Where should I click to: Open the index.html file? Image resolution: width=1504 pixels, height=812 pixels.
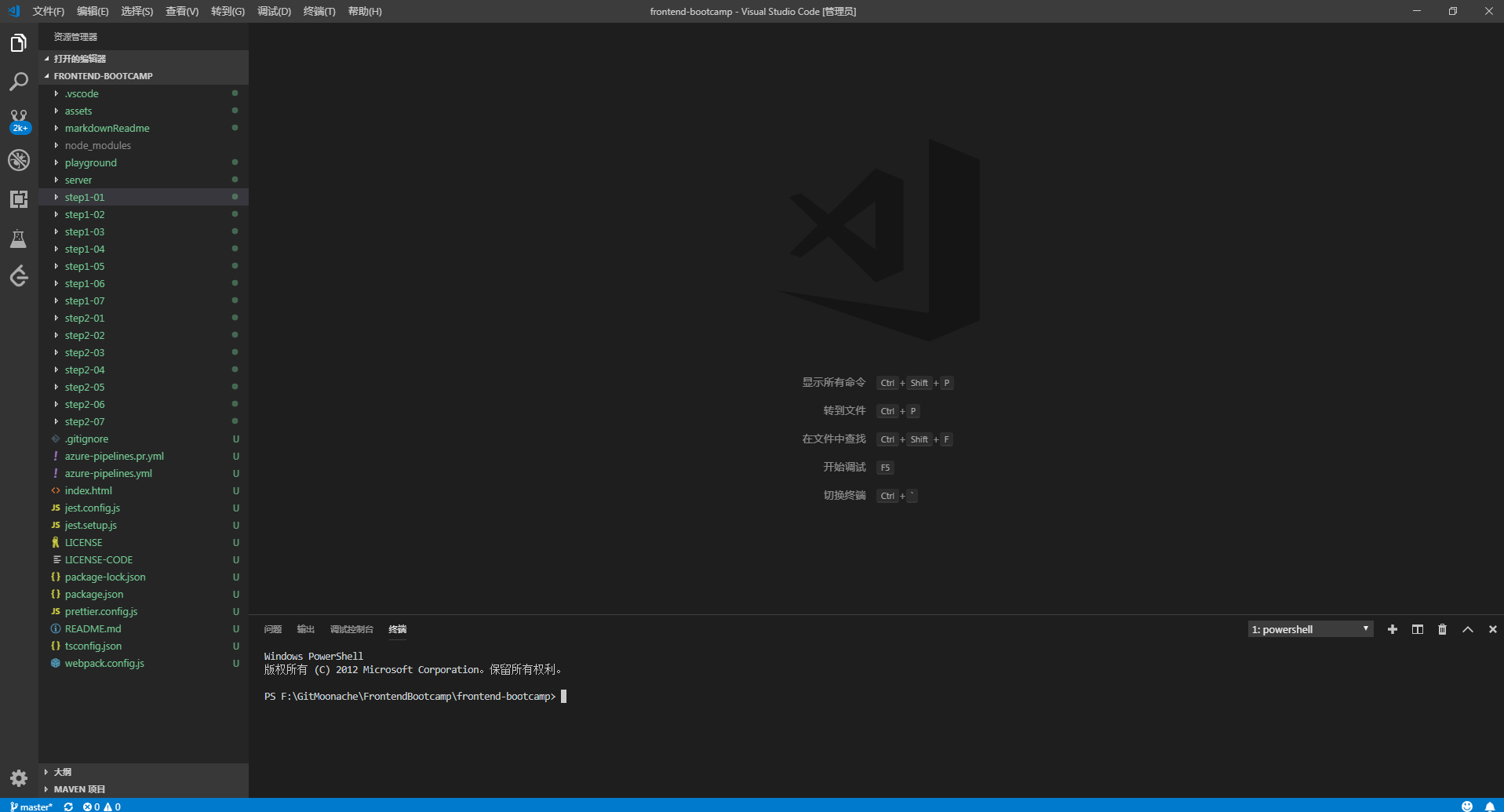(144, 490)
